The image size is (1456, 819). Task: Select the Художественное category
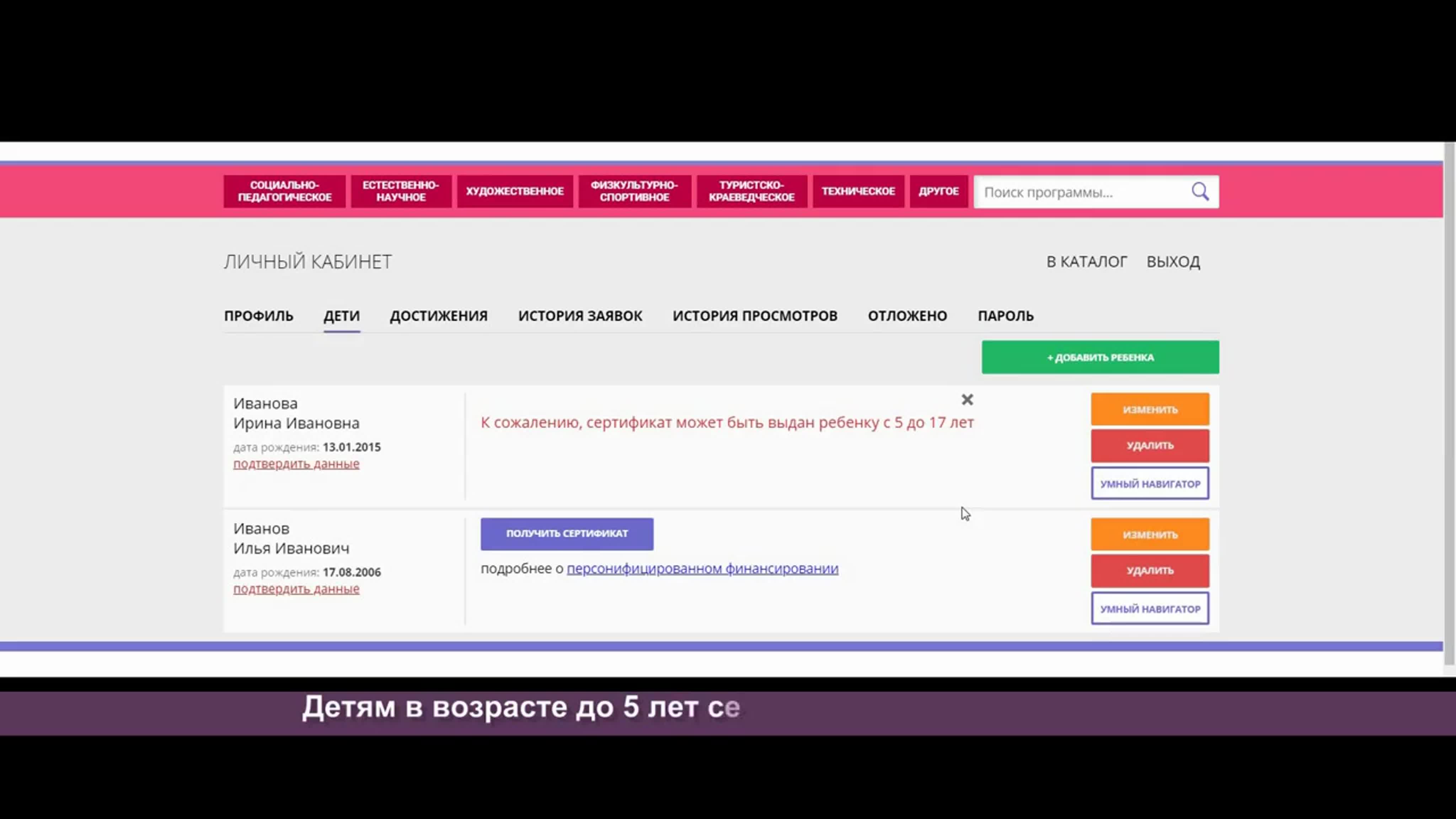[514, 191]
